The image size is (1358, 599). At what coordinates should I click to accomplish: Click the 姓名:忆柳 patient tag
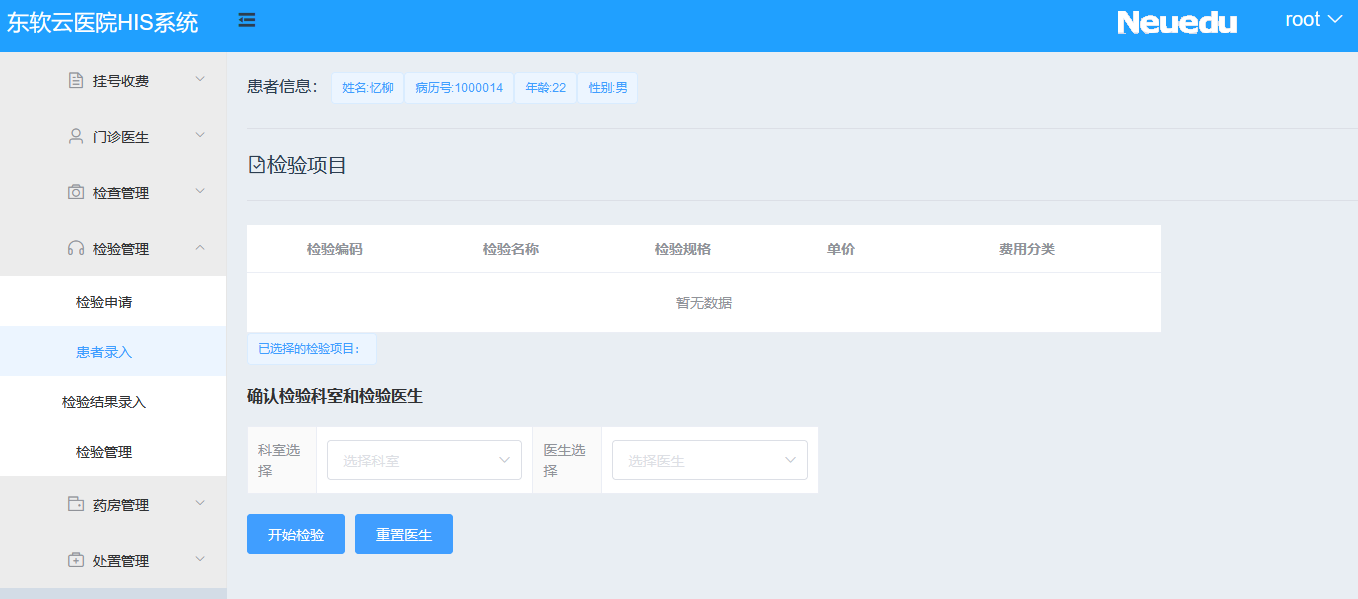pos(368,88)
